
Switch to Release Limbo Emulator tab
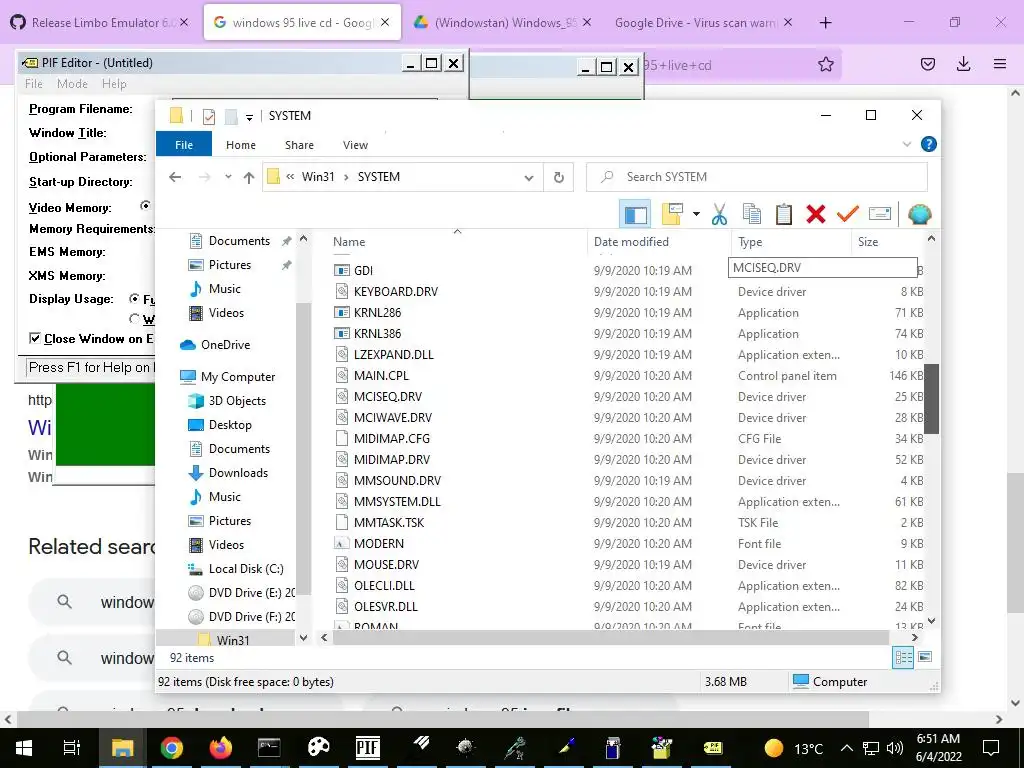coord(101,22)
